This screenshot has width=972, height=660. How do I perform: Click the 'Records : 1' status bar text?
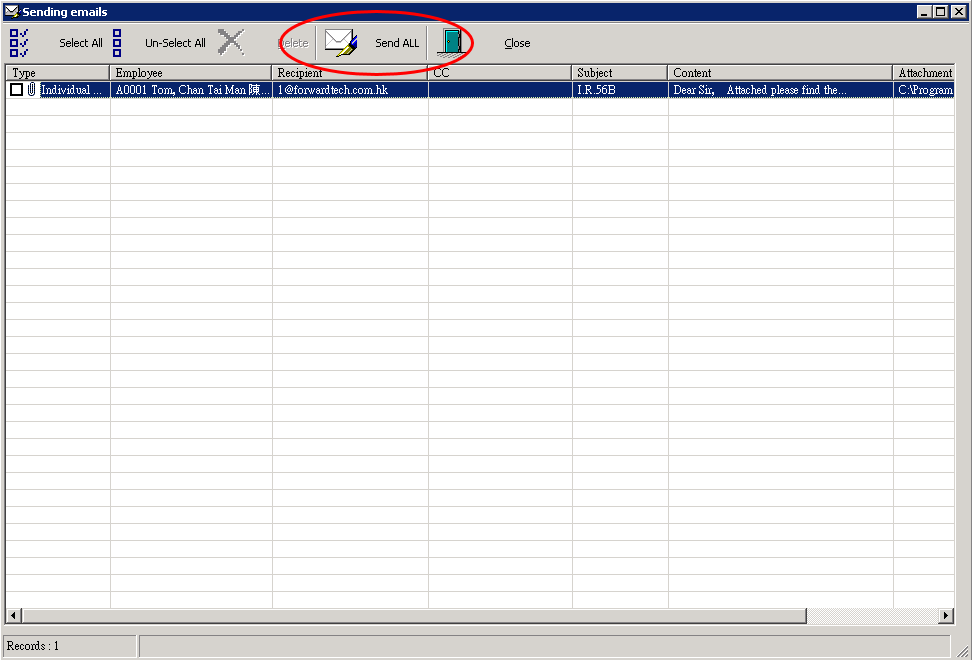click(33, 646)
